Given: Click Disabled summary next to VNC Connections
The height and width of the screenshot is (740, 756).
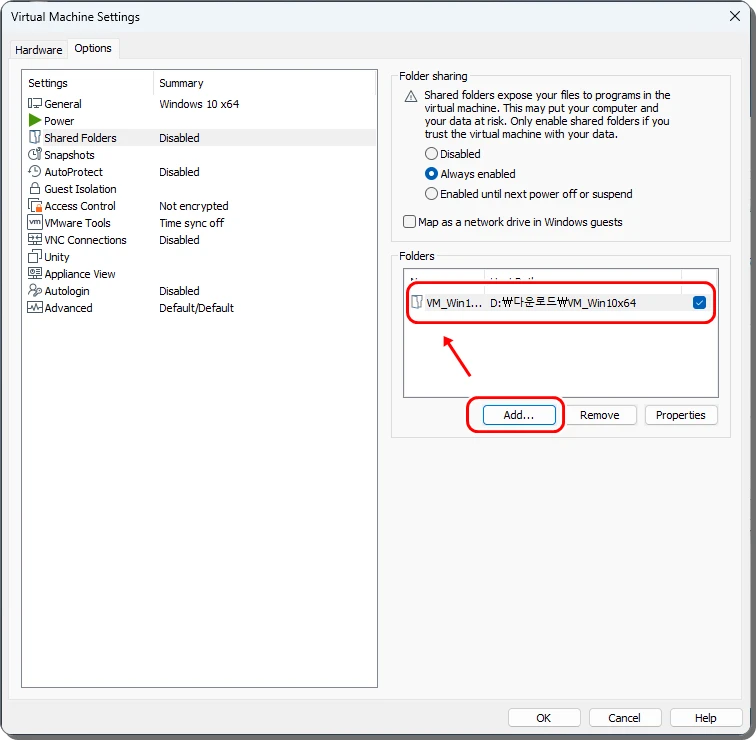Looking at the screenshot, I should tap(179, 240).
